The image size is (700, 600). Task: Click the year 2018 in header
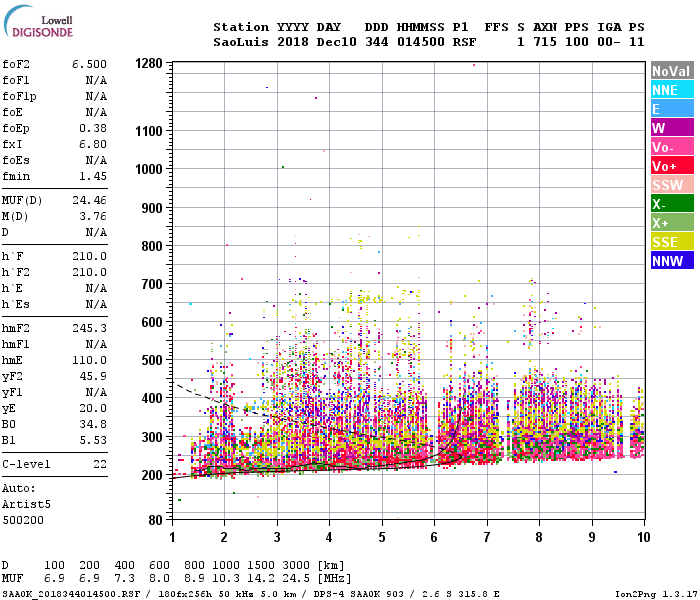coord(293,42)
